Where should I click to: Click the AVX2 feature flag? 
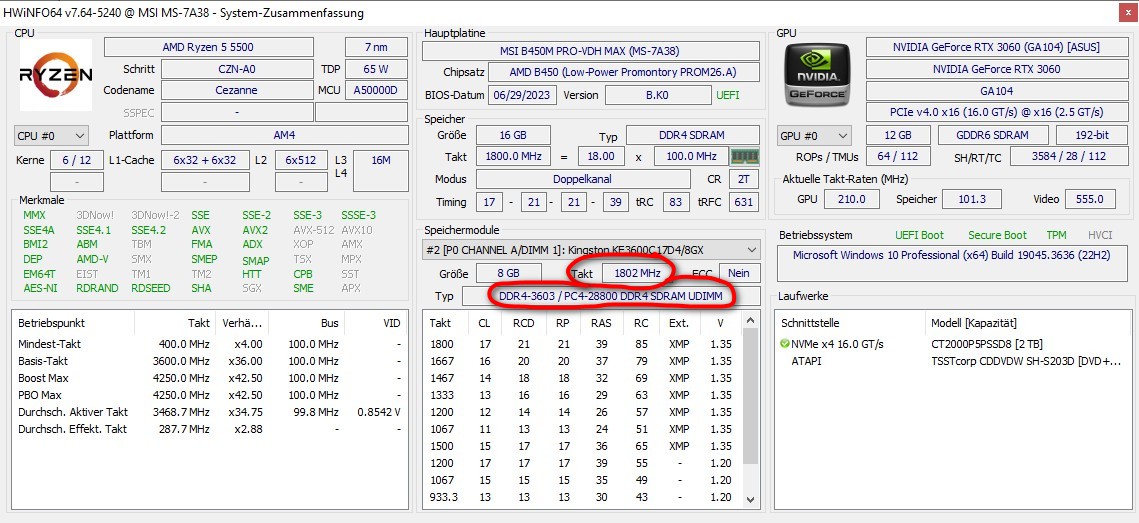[x=255, y=230]
